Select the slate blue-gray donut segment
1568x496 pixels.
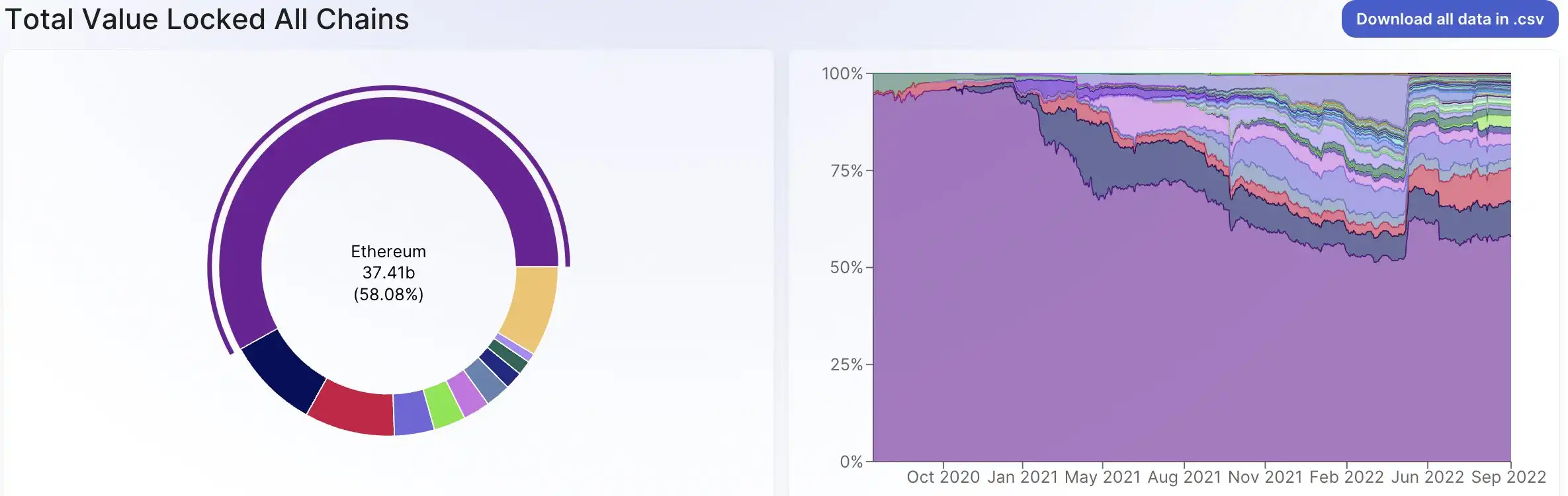[486, 380]
